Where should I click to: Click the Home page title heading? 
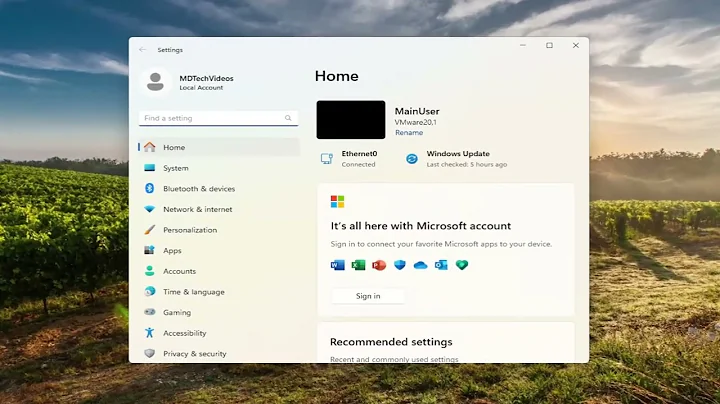coord(337,76)
